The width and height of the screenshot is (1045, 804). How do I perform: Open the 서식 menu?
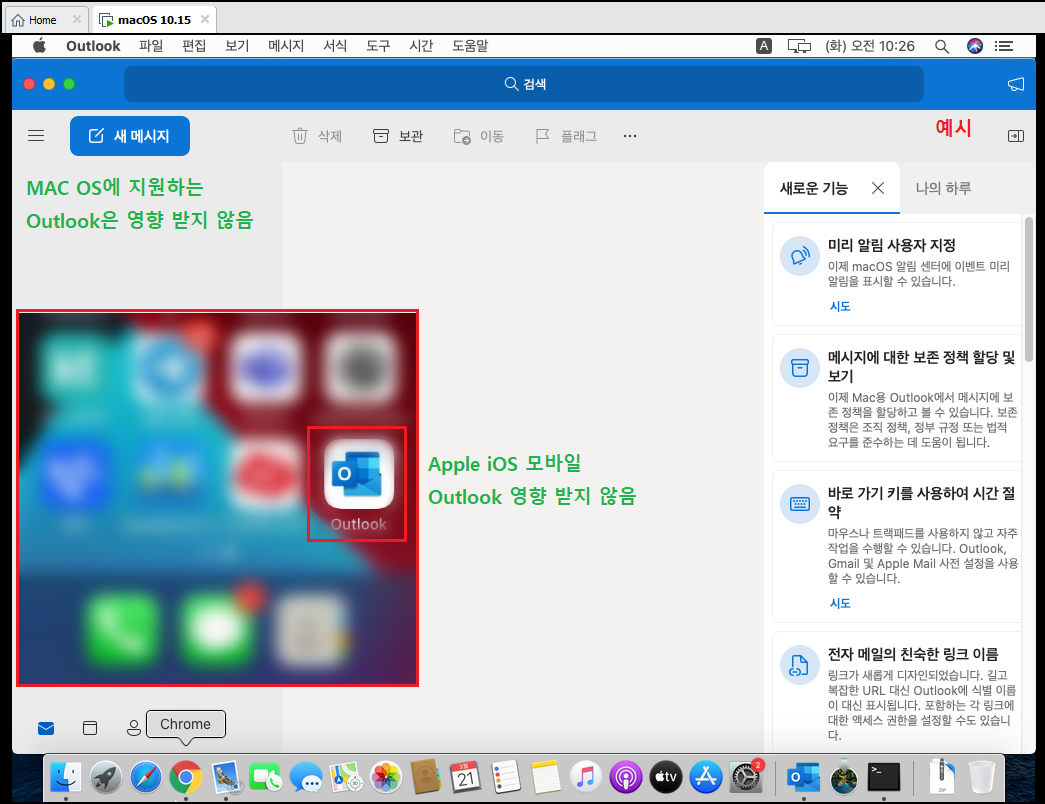click(x=335, y=46)
